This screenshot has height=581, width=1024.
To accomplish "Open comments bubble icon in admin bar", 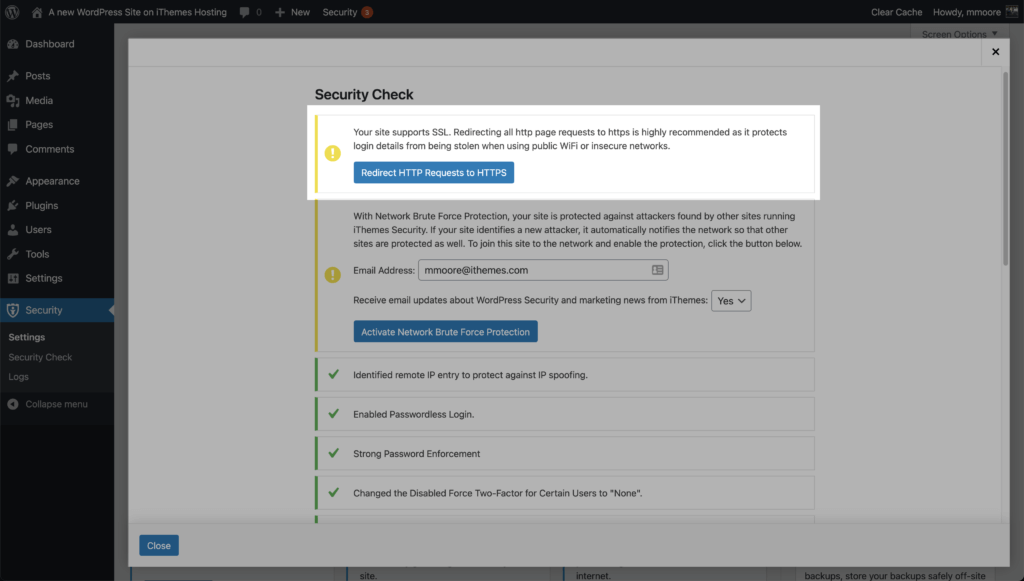I will pos(244,12).
